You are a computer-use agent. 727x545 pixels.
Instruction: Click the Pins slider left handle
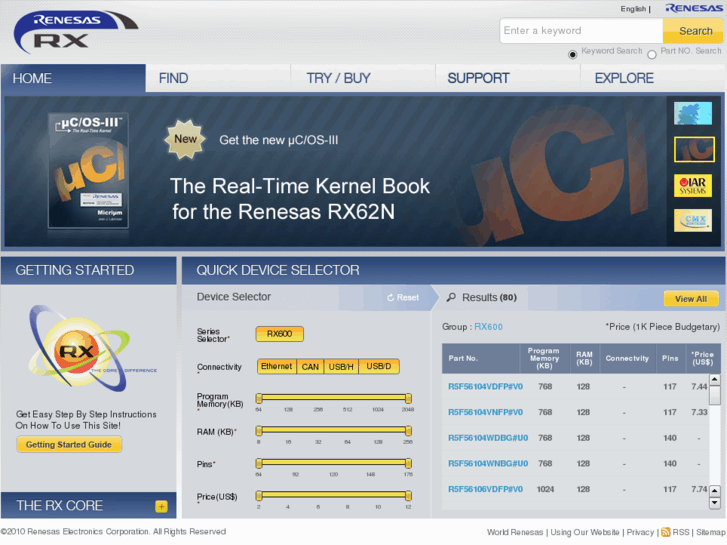pyautogui.click(x=259, y=463)
